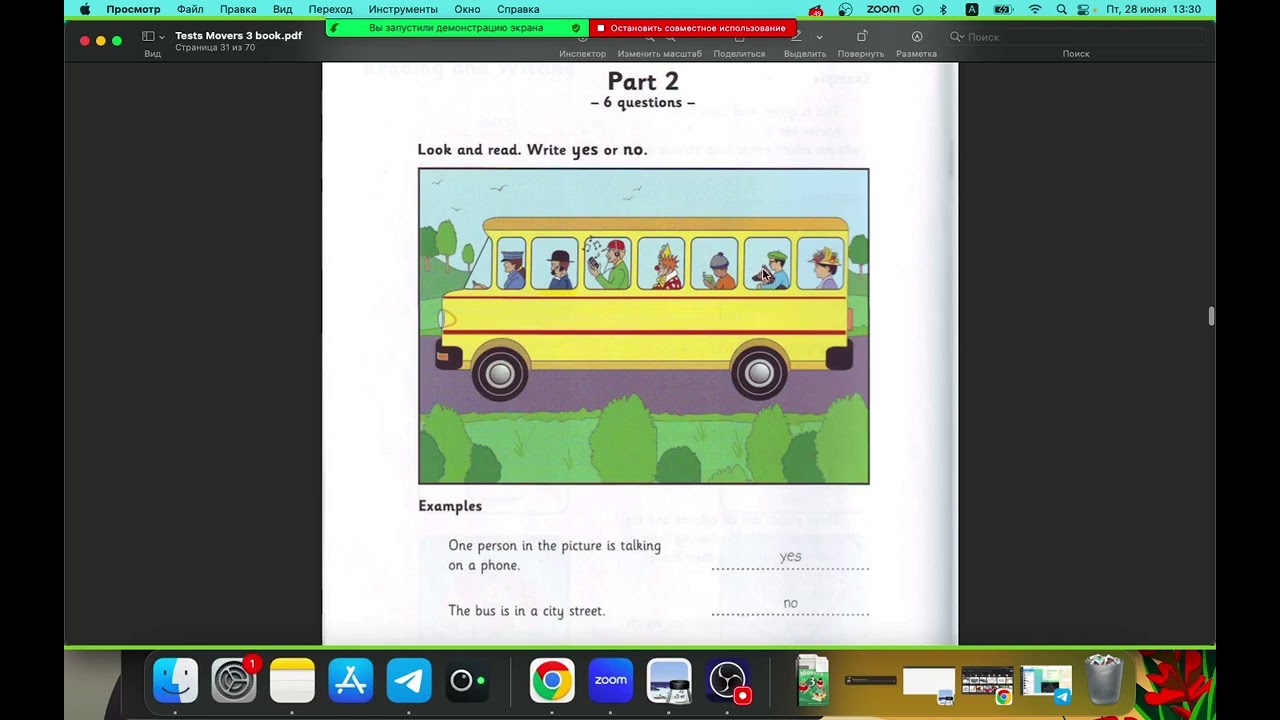
Task: Open OBS from the Dock
Action: tap(727, 681)
